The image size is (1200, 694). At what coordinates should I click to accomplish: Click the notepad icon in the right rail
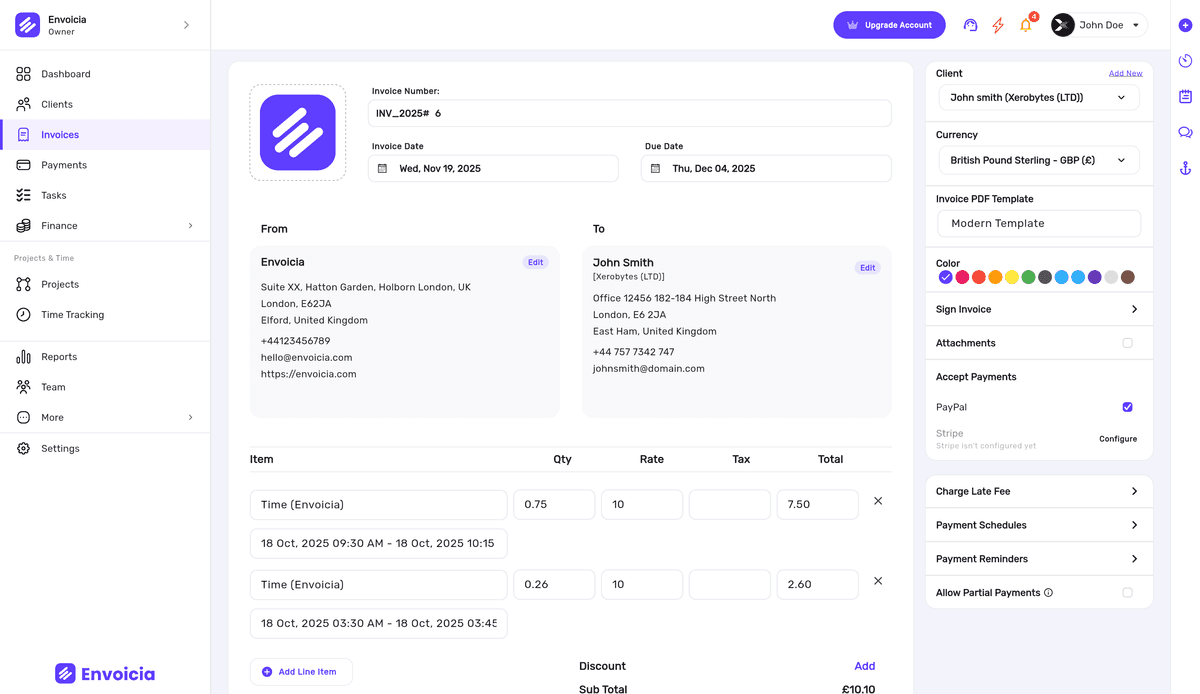(1185, 96)
